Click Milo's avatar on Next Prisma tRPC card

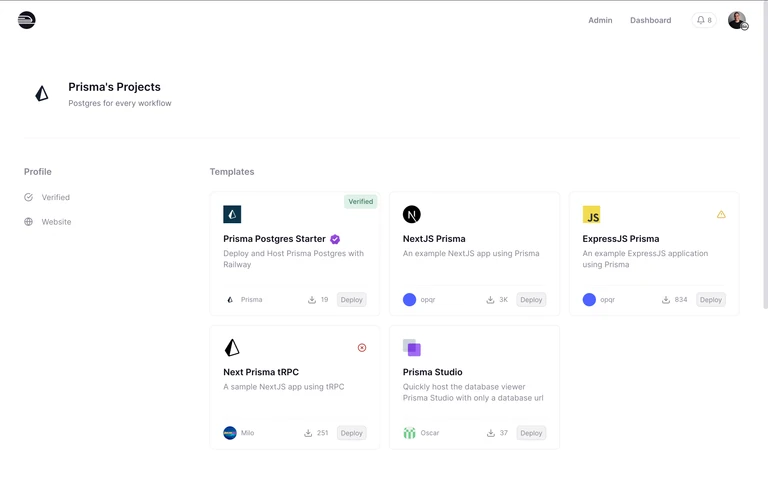pyautogui.click(x=230, y=433)
